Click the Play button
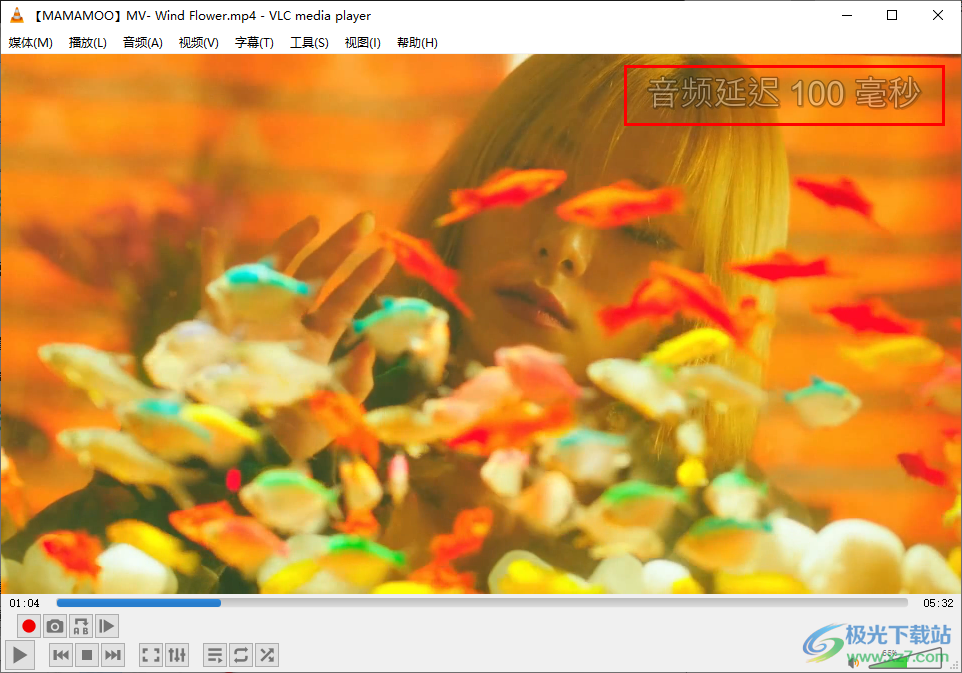The width and height of the screenshot is (962, 673). click(x=20, y=655)
